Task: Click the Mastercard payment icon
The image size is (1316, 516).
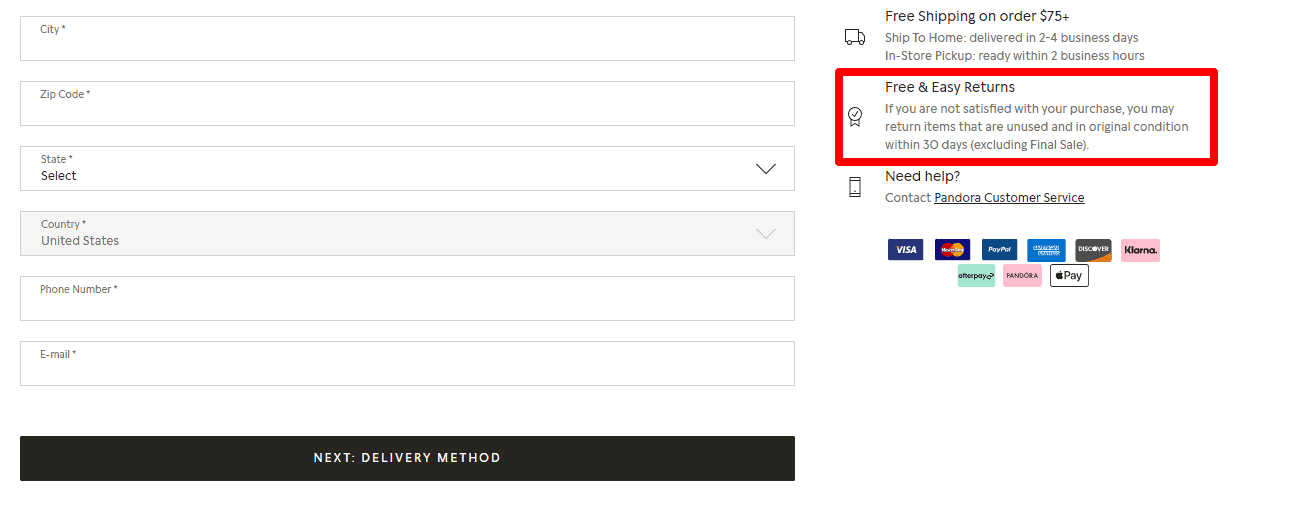Action: click(952, 250)
